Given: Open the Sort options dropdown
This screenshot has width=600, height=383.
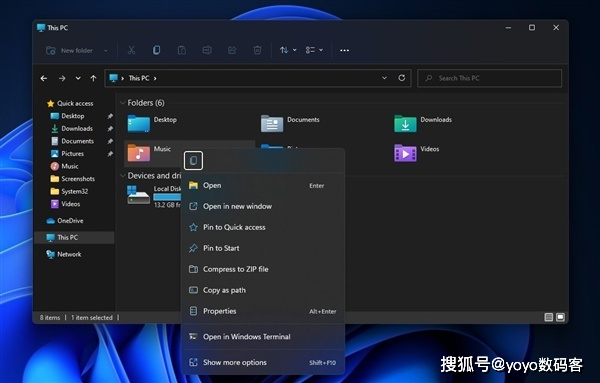Looking at the screenshot, I should pyautogui.click(x=288, y=50).
